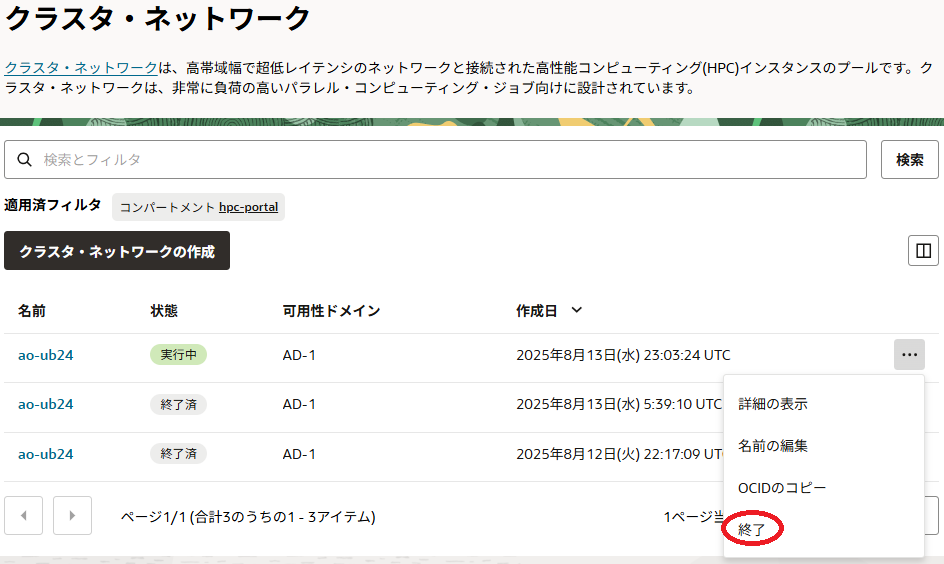
Task: Click クラスタ・ネットワークの作成 button
Action: point(117,251)
